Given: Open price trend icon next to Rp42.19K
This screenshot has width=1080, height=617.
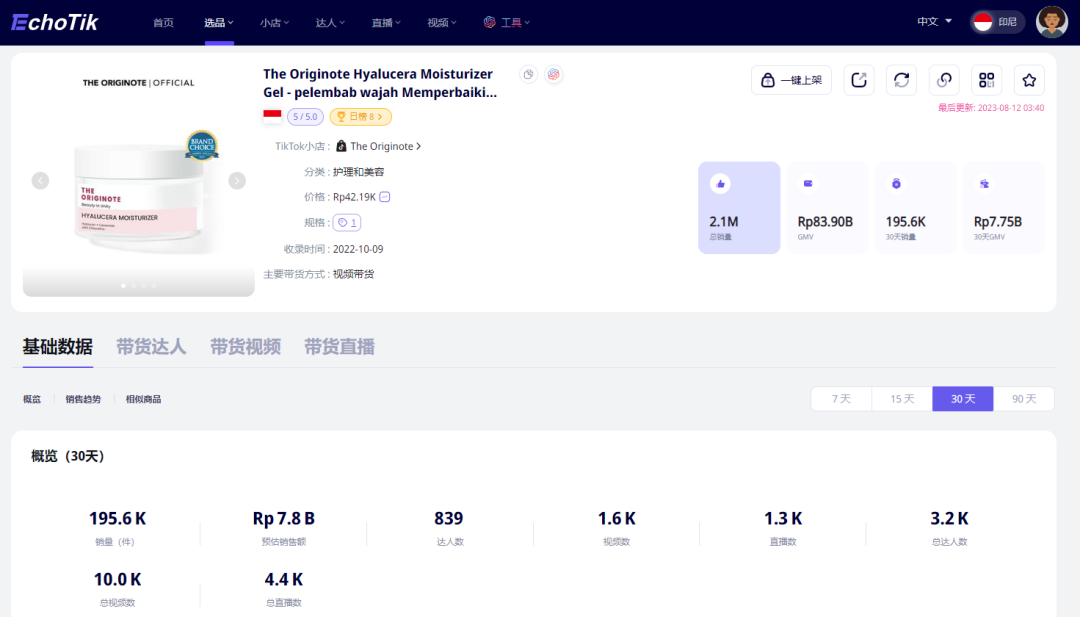Looking at the screenshot, I should pos(385,197).
